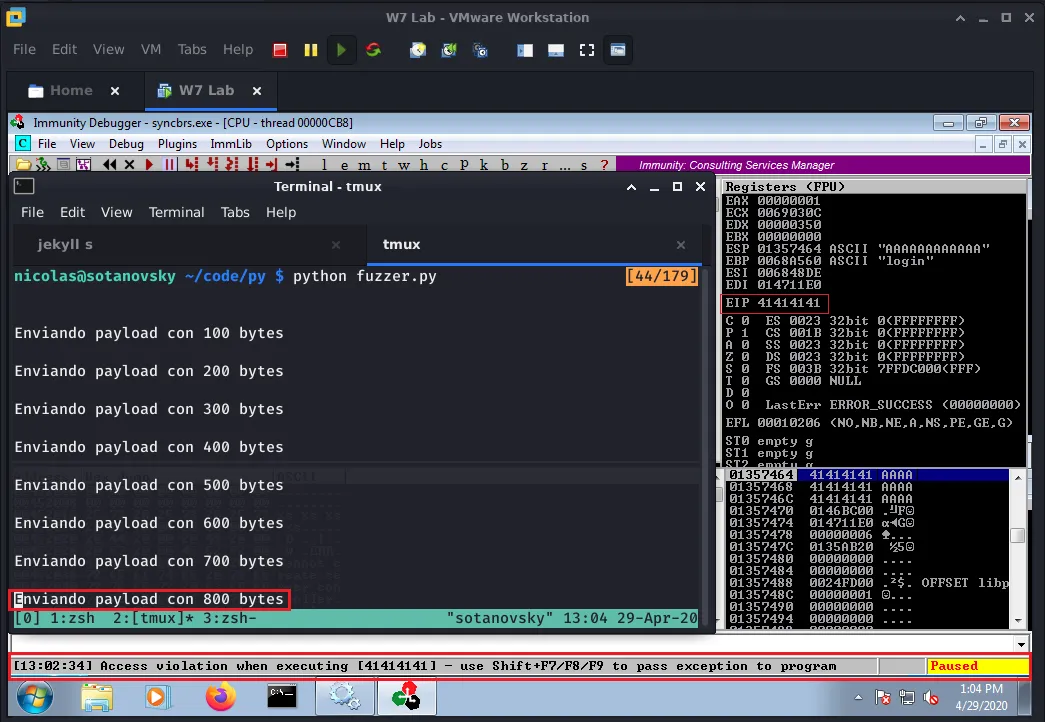Viewport: 1045px width, 722px height.
Task: Show references with 'r' button
Action: point(544,165)
